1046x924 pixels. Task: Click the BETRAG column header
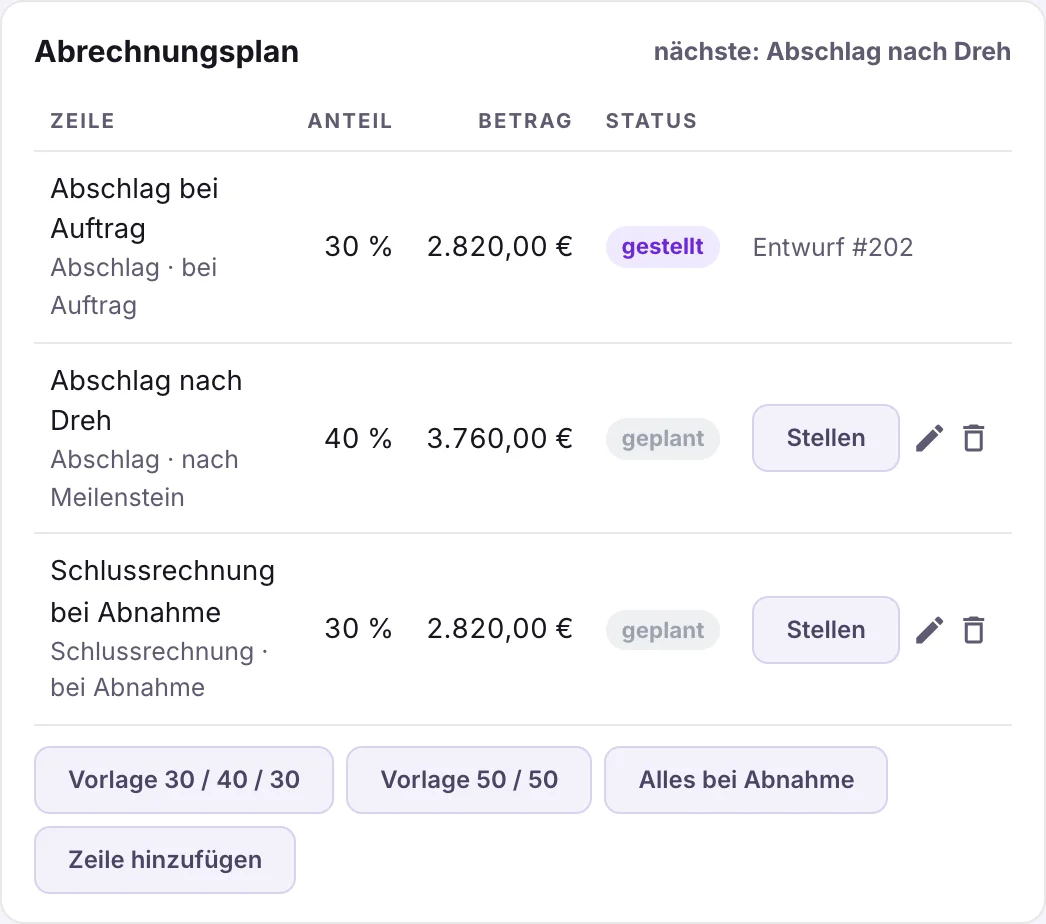[x=525, y=121]
